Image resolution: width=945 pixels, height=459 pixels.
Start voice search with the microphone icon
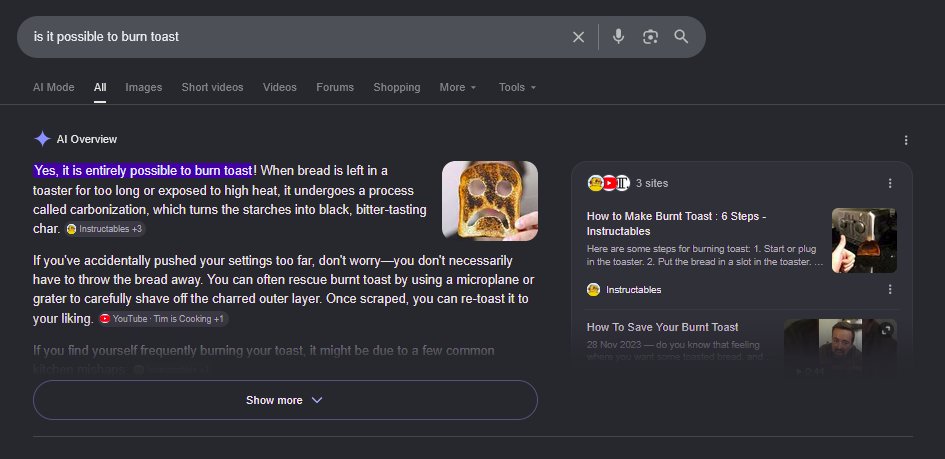618,37
